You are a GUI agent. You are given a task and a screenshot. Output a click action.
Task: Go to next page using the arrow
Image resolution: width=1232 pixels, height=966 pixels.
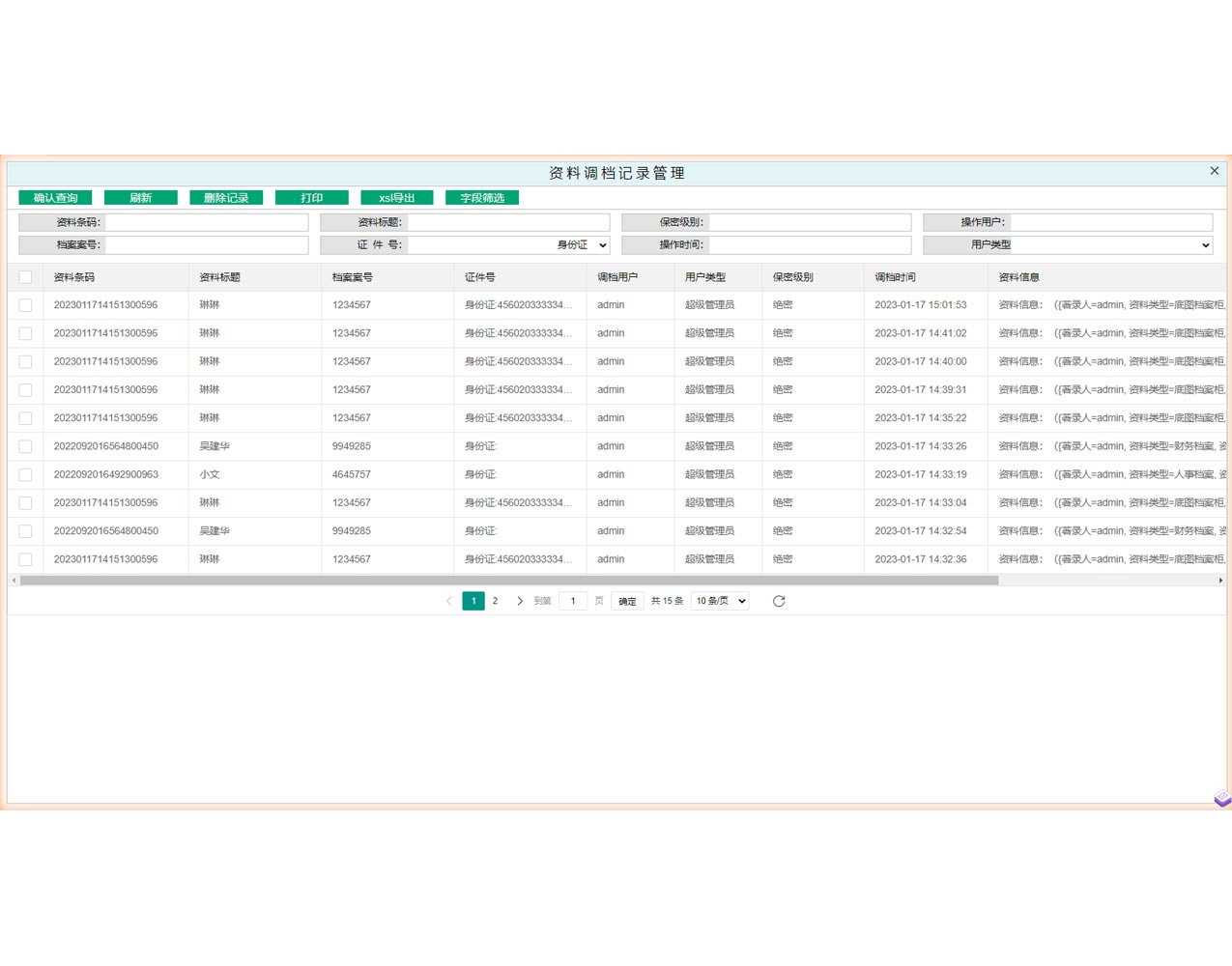[520, 601]
